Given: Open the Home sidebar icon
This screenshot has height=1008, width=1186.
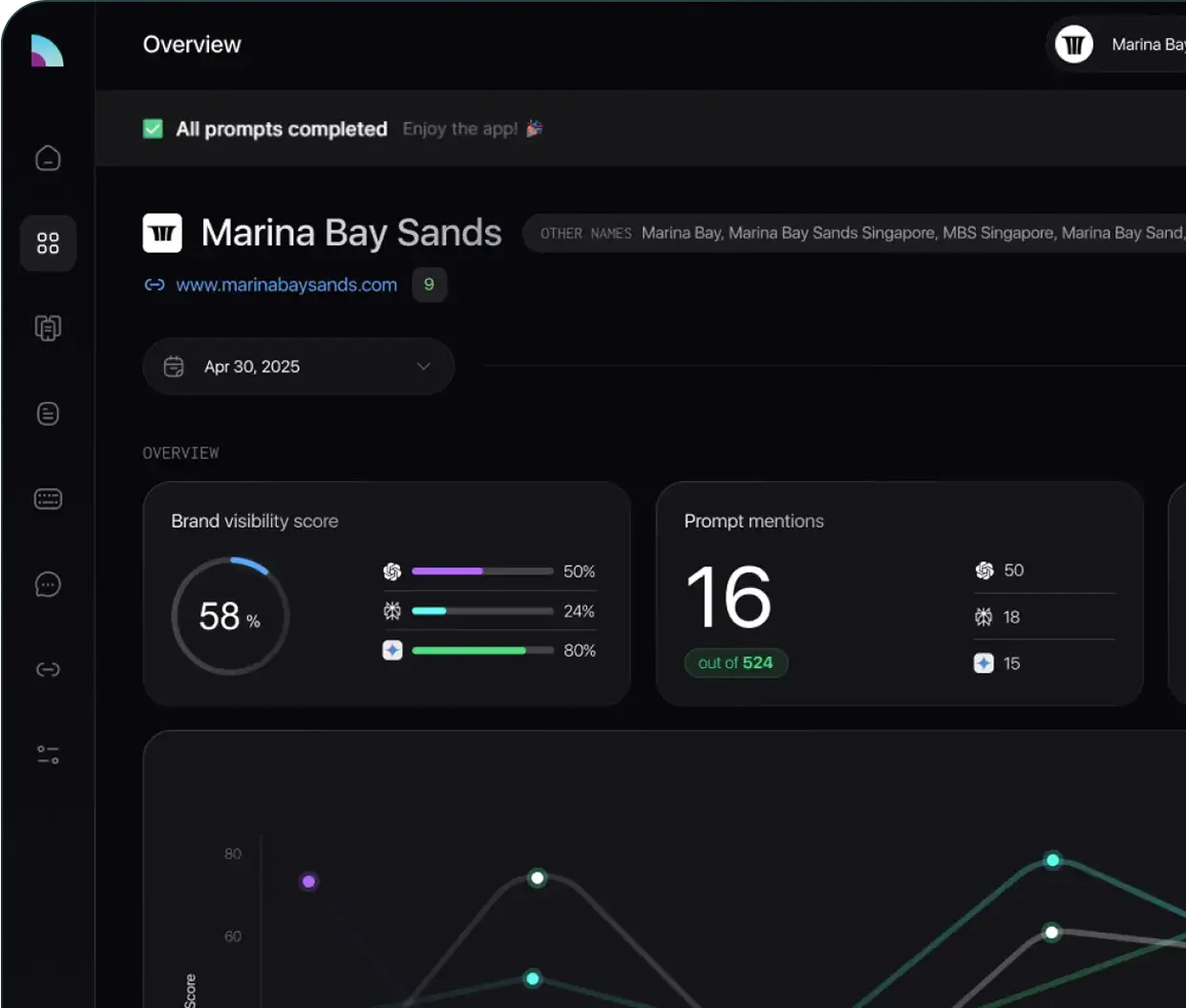Looking at the screenshot, I should [48, 157].
